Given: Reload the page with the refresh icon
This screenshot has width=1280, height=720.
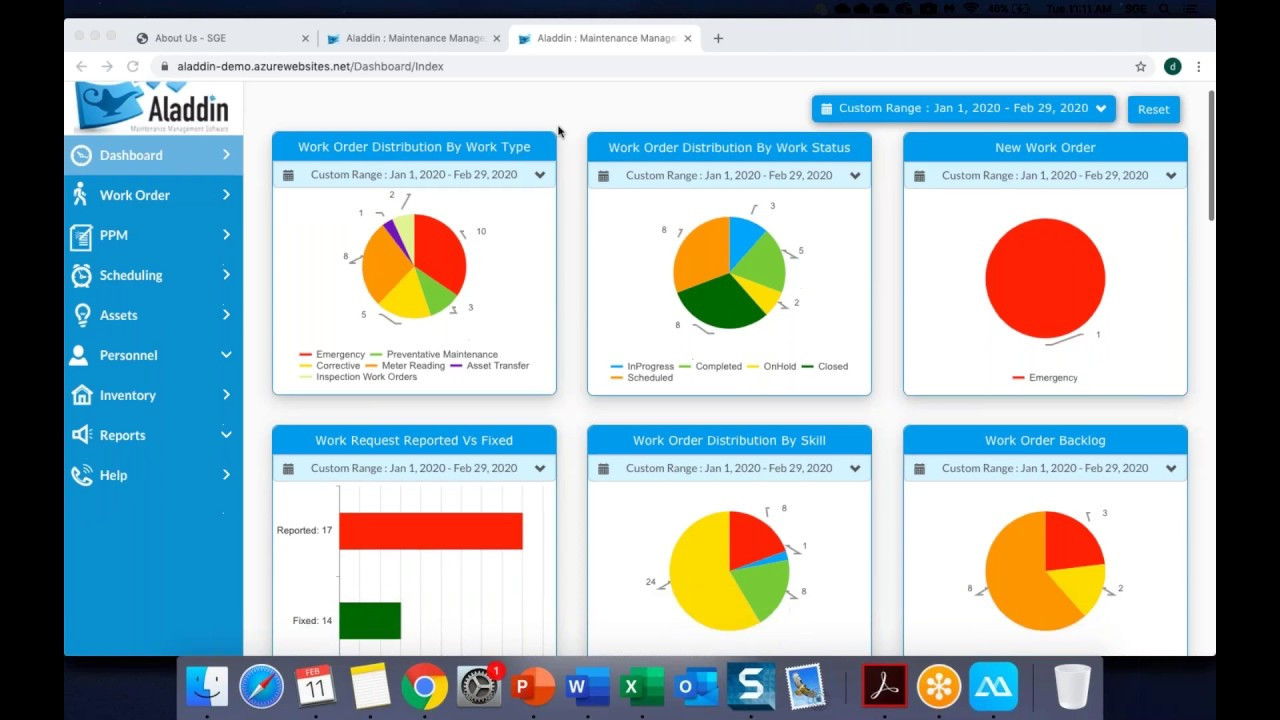Looking at the screenshot, I should click(132, 66).
